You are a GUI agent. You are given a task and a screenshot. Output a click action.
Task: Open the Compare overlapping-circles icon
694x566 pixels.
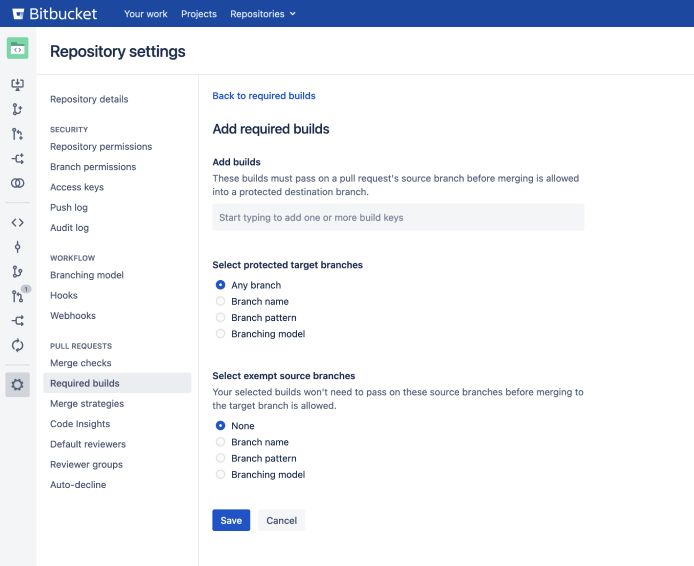(17, 183)
